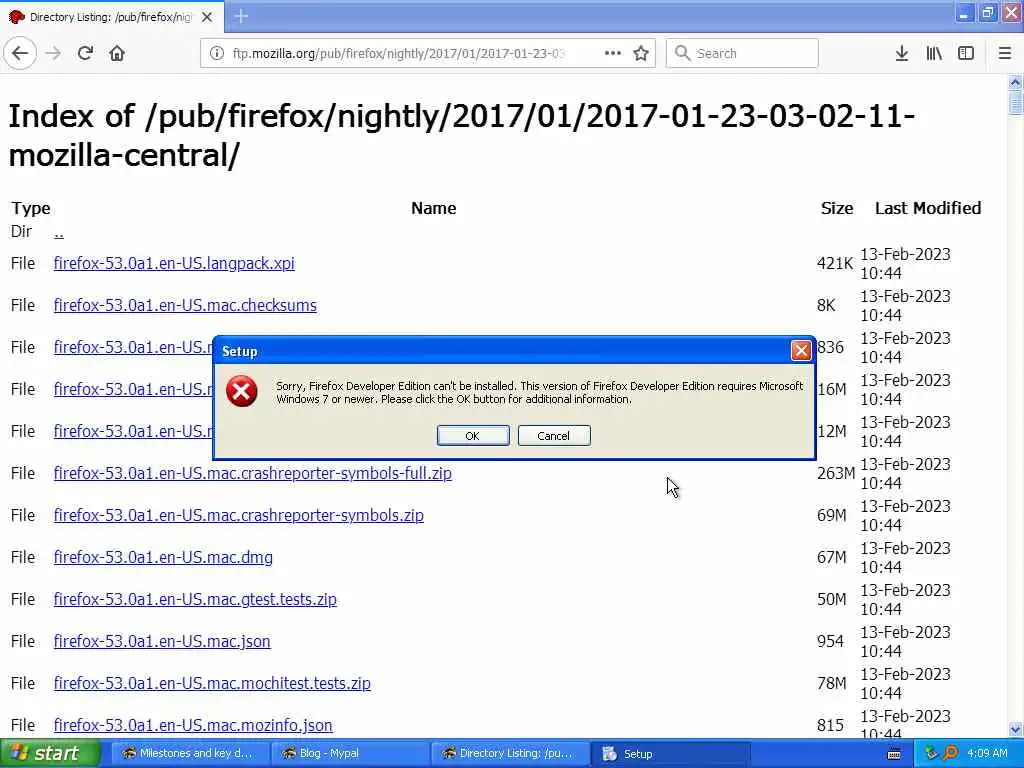The height and width of the screenshot is (768, 1024).
Task: Restore down the browser window
Action: pos(987,13)
